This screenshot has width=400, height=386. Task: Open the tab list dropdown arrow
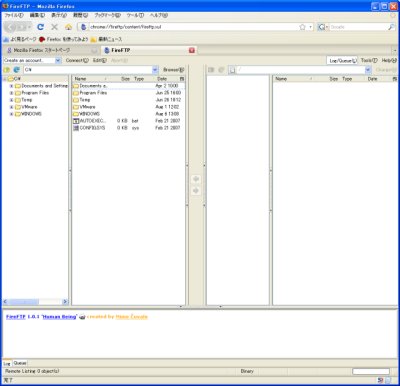coord(395,50)
